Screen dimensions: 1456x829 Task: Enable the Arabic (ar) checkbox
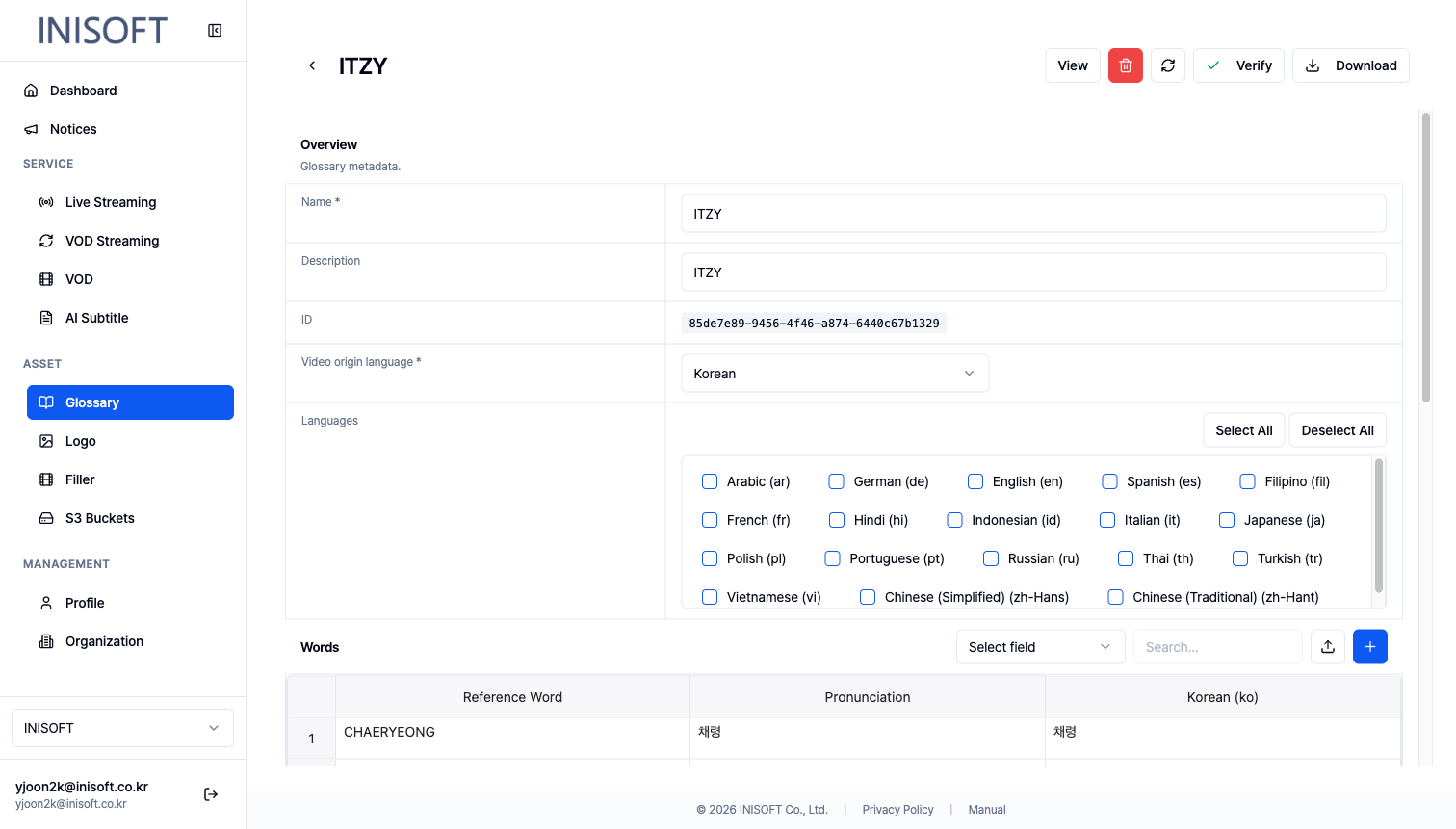(710, 481)
